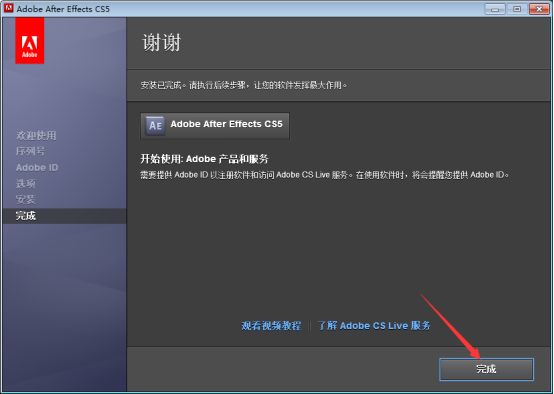This screenshot has width=554, height=394.
Task: Click the Ae After Effects product icon
Action: click(x=155, y=125)
